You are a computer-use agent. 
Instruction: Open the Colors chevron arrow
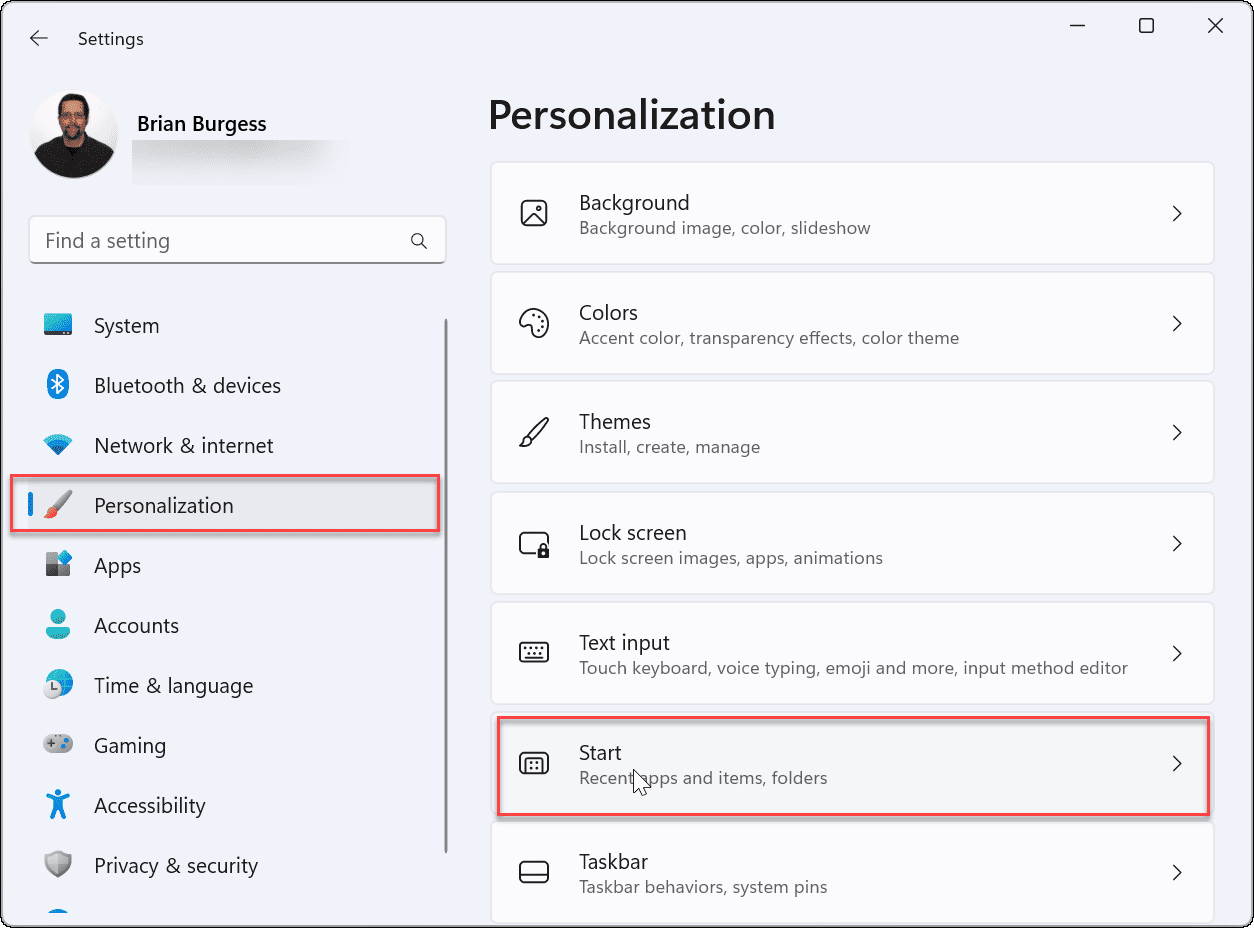(x=1177, y=323)
